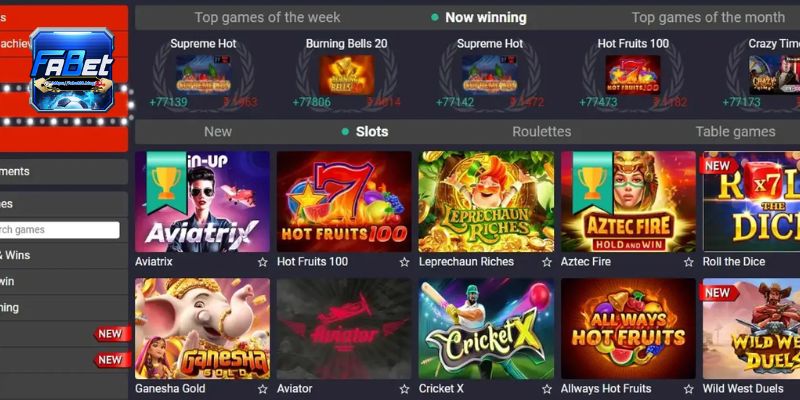
Task: Toggle the Cricket X favorite star
Action: [x=546, y=389]
